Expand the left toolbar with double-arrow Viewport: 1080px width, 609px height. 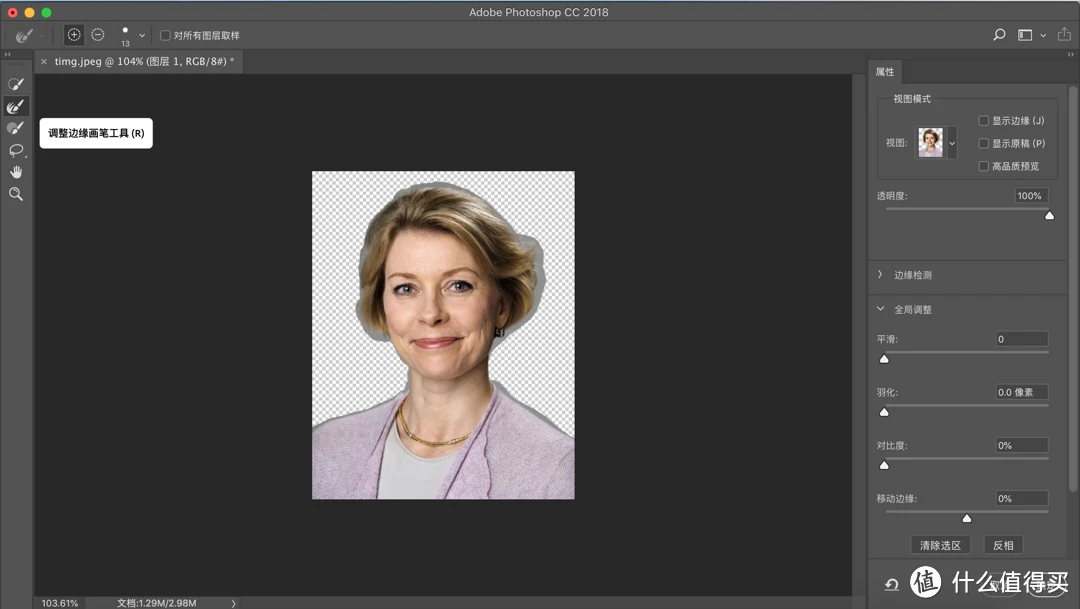tap(8, 54)
